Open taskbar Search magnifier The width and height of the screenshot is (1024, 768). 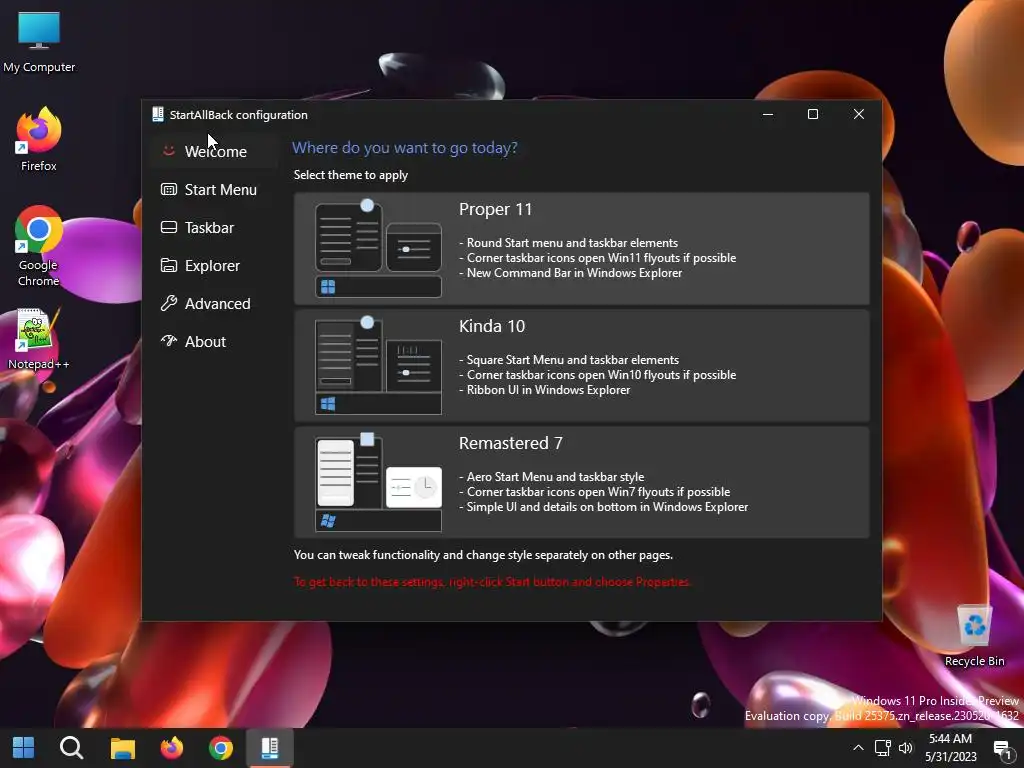tap(71, 747)
